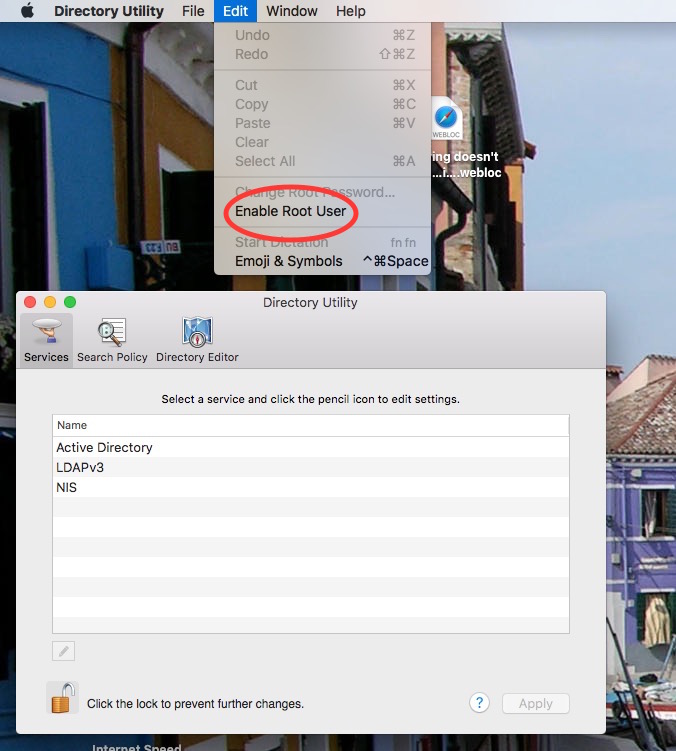Switch to Search Policy pane
The height and width of the screenshot is (751, 676).
coord(112,341)
